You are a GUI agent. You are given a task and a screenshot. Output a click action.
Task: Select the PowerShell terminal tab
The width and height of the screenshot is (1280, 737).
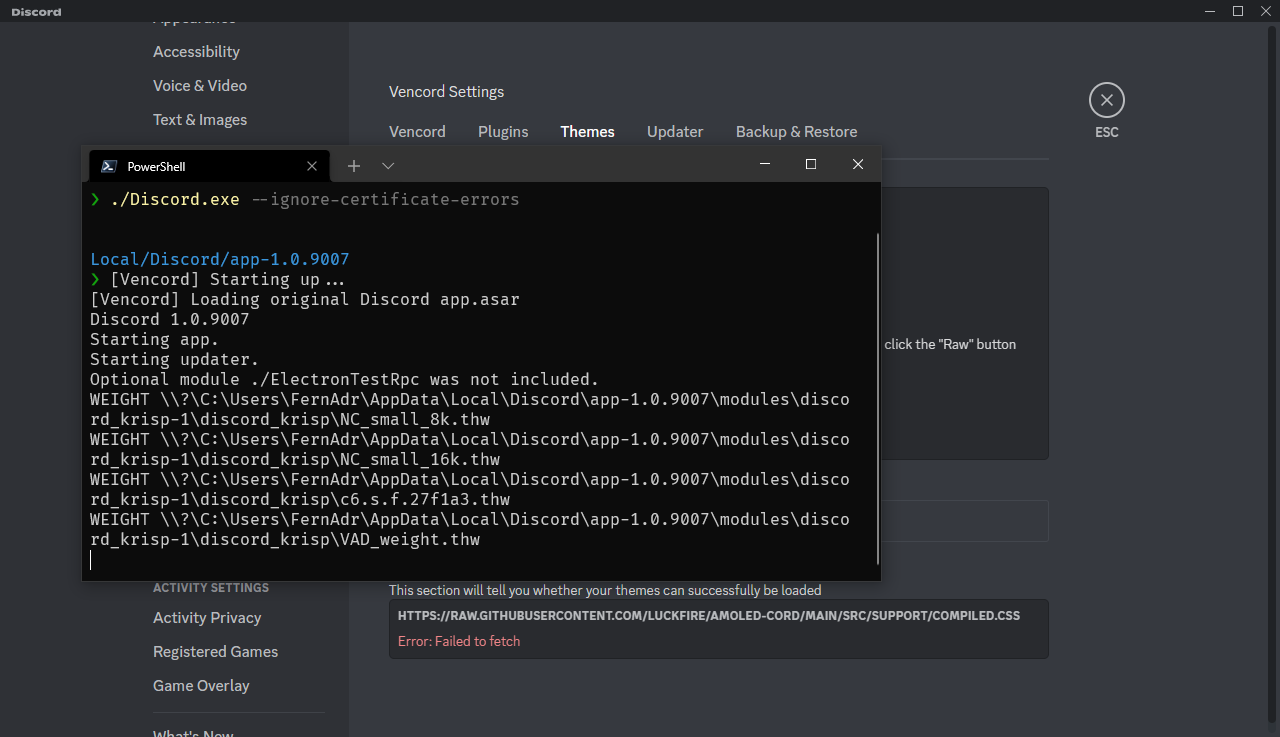(209, 166)
